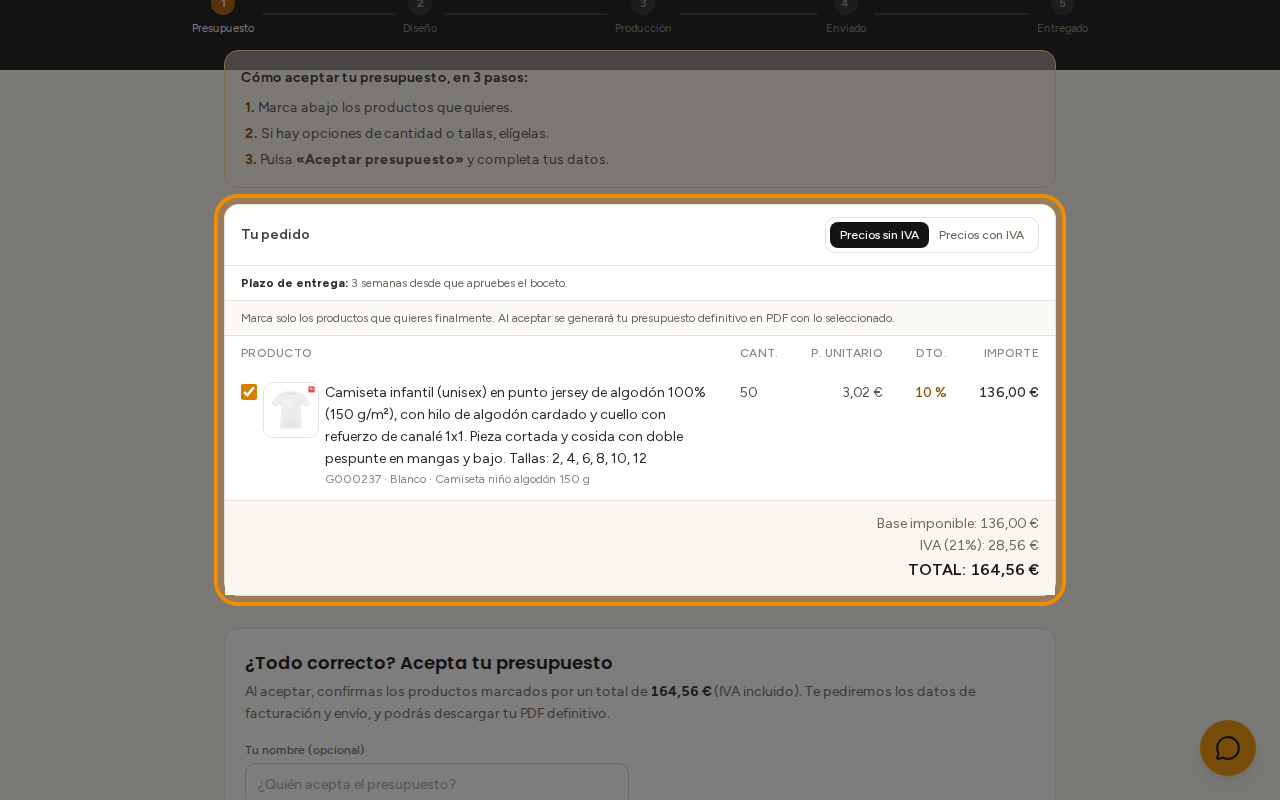Click the Camiseta infantil product description

[x=516, y=425]
